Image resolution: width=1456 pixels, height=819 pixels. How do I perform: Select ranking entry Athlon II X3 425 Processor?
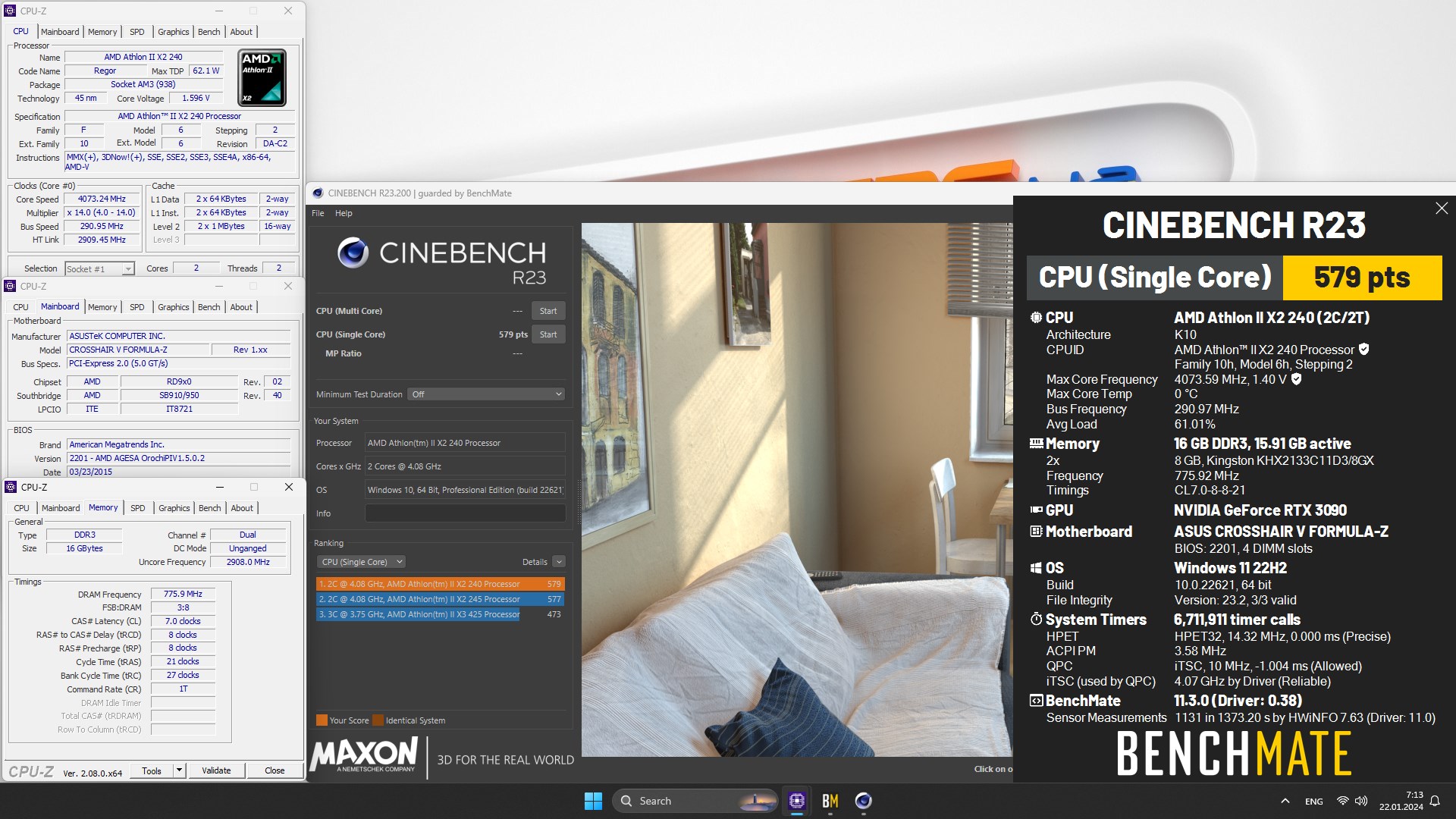[x=440, y=614]
